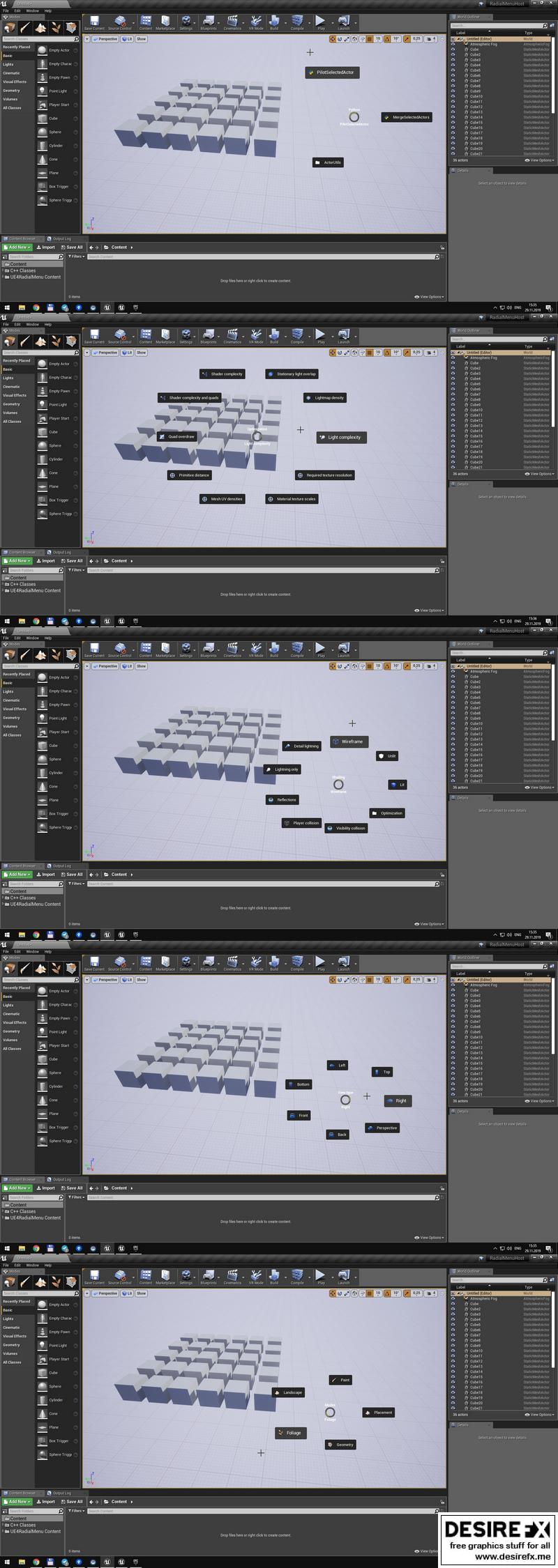Open the Optimization folder in the Shading menu
The width and height of the screenshot is (558, 1568).
[x=387, y=813]
